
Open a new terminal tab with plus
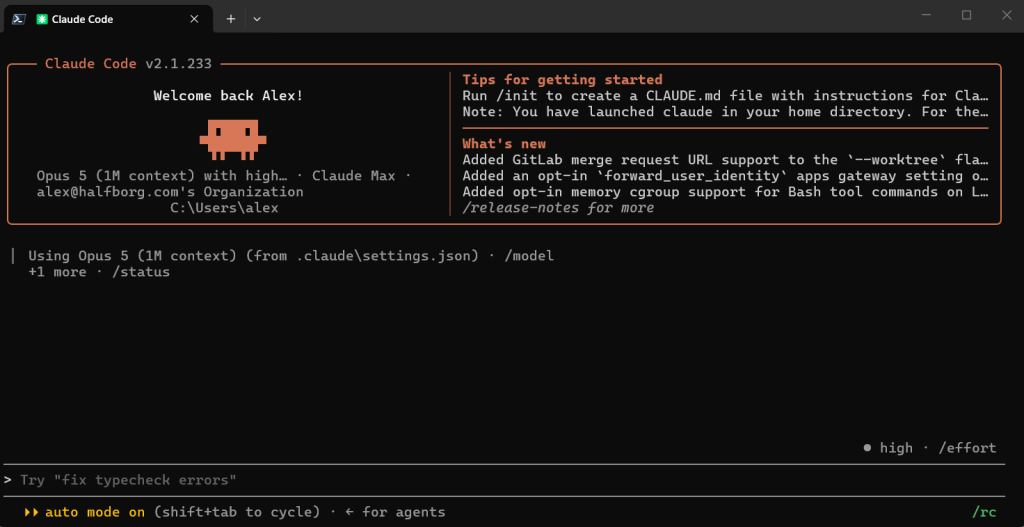click(231, 19)
